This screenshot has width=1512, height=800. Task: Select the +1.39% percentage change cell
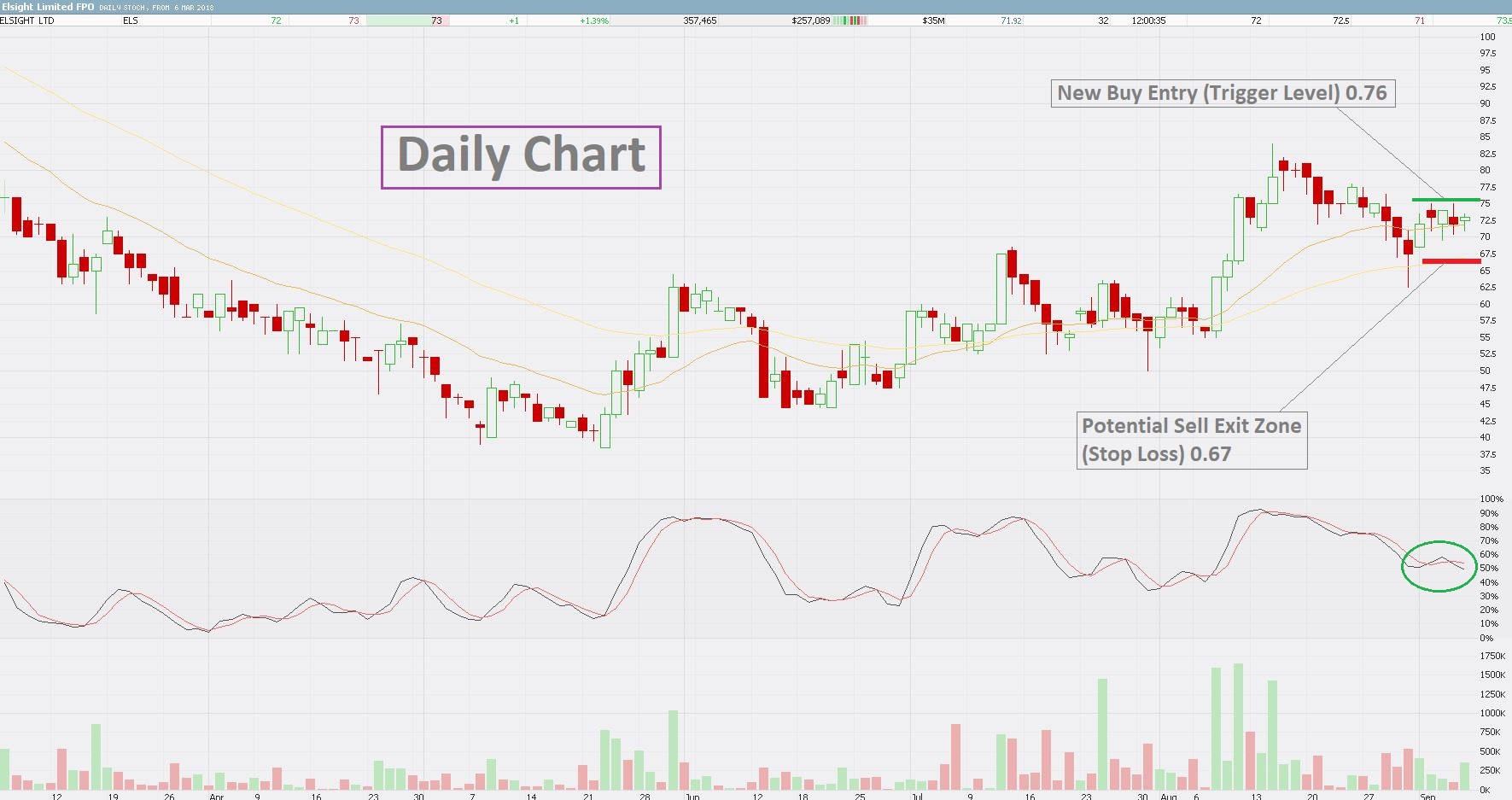tap(594, 20)
